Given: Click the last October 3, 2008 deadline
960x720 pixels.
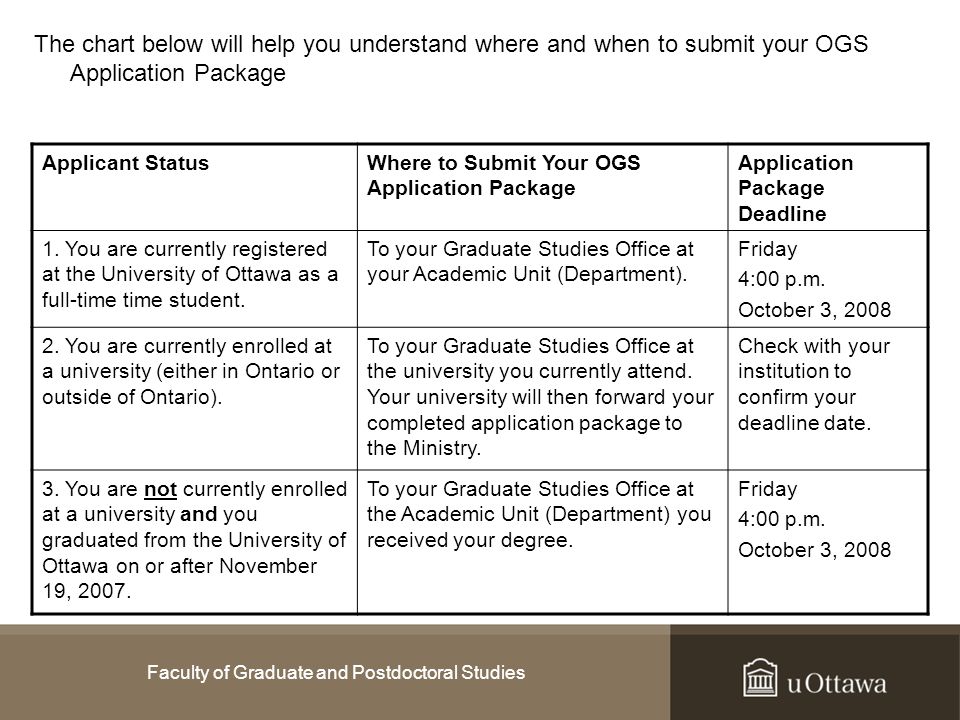Looking at the screenshot, I should (814, 550).
